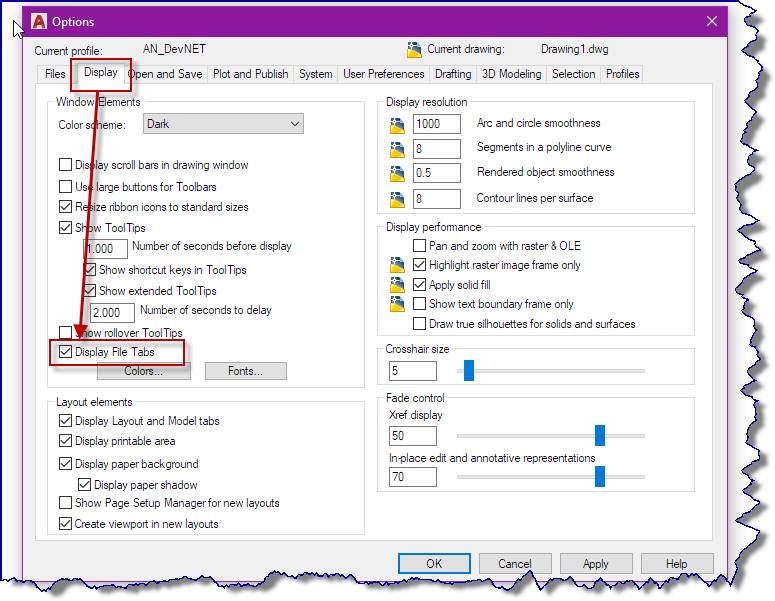Toggle Create viewport in new layouts

[x=65, y=523]
